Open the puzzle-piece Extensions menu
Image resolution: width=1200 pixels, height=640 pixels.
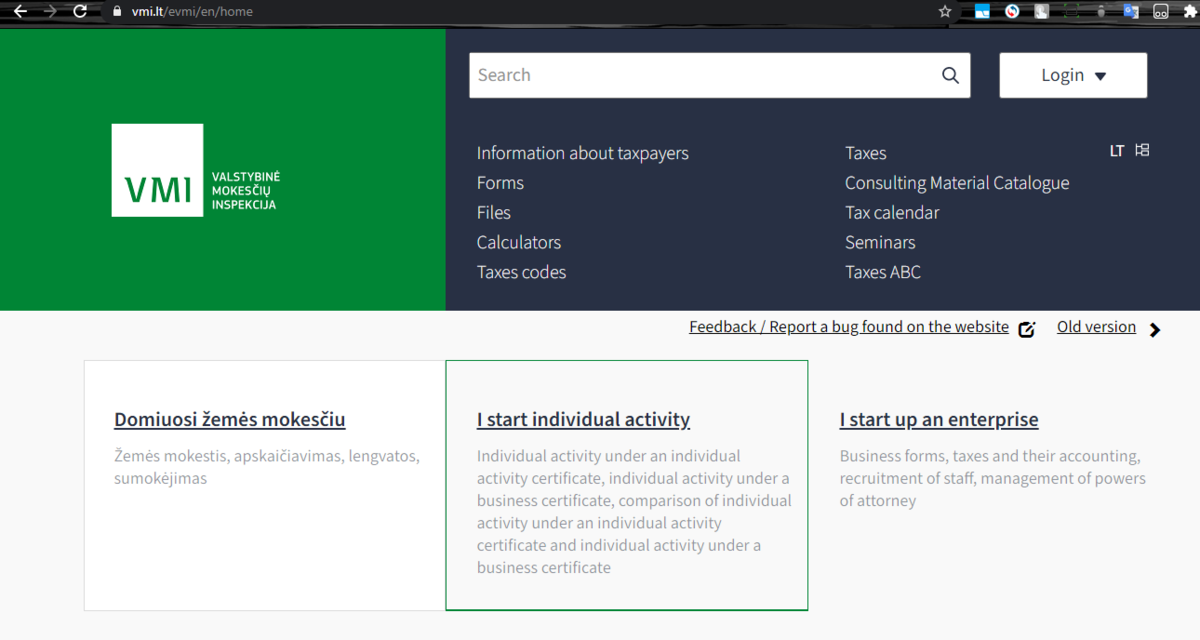point(1190,12)
